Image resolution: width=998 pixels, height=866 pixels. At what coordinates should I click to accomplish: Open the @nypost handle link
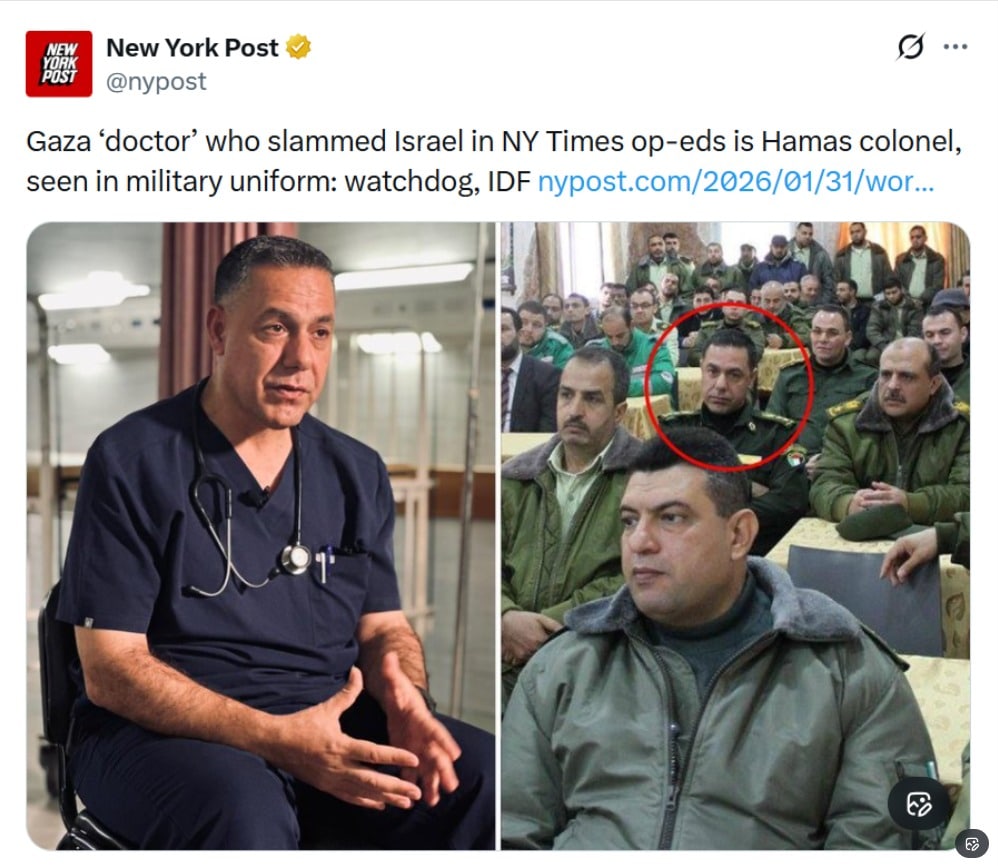156,81
